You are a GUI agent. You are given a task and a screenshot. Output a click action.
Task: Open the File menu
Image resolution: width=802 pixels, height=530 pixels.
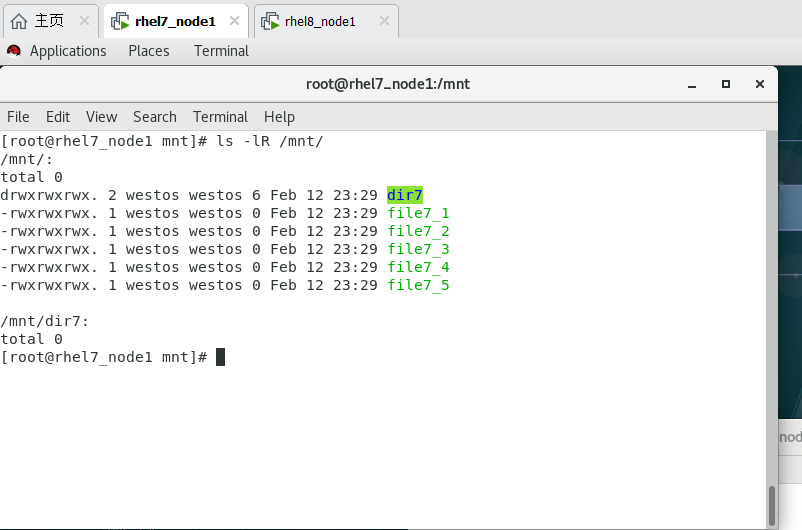point(18,117)
